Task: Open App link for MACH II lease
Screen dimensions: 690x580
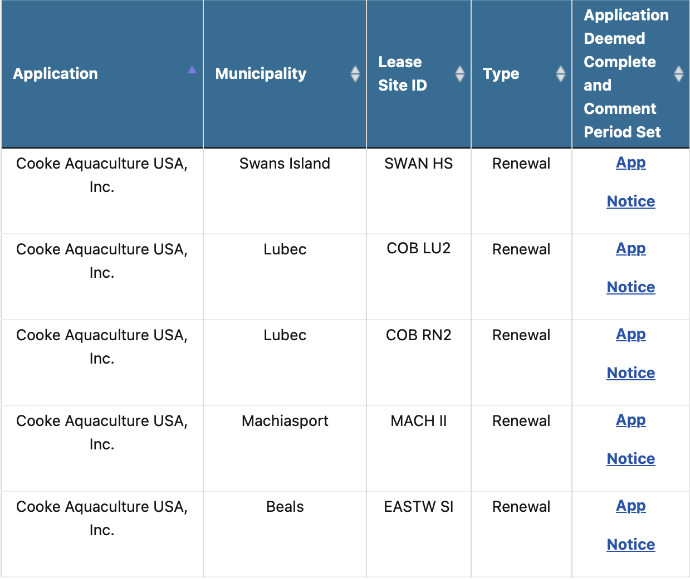Action: tap(631, 420)
